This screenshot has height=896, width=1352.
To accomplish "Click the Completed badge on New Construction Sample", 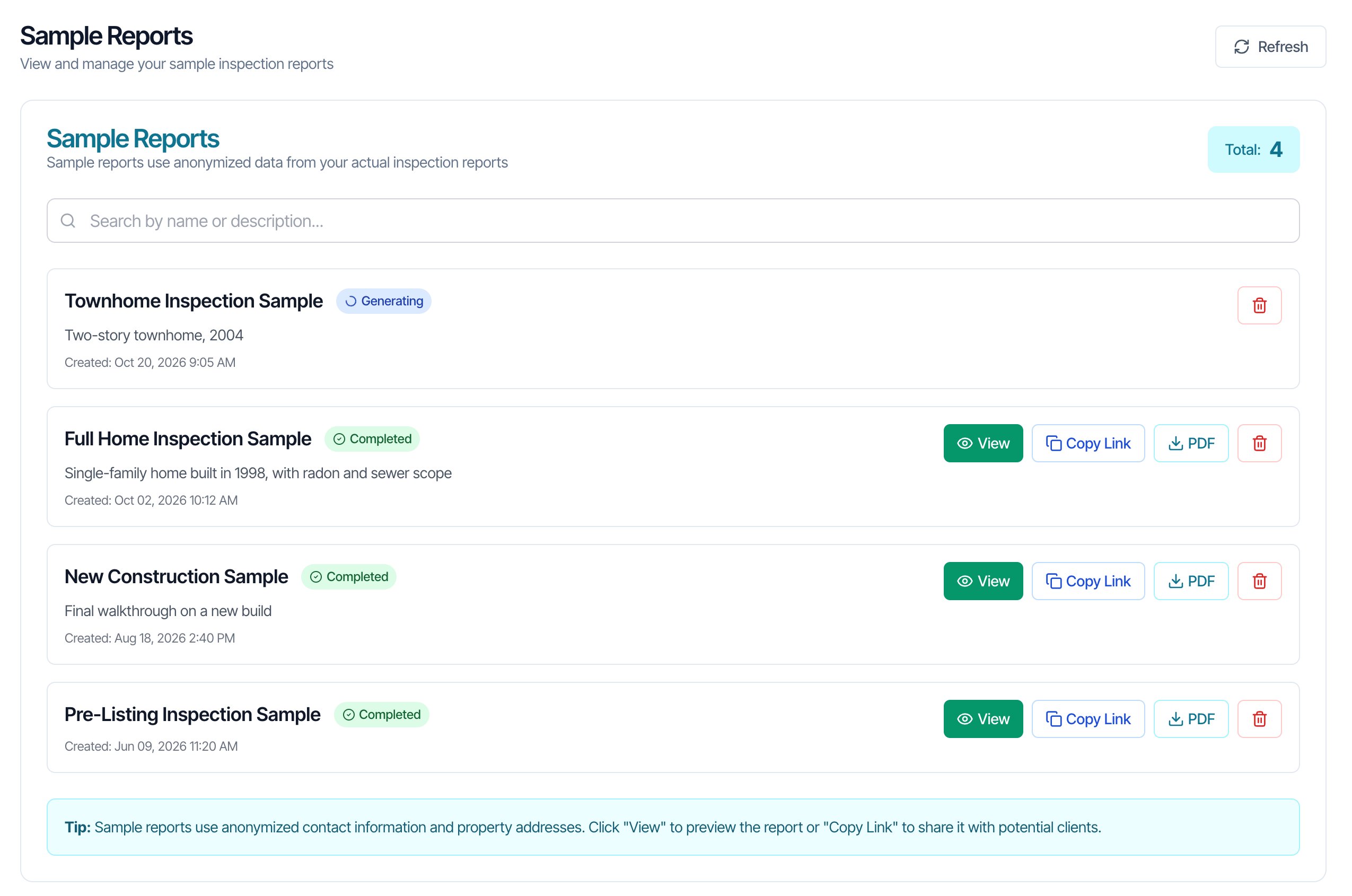I will (348, 577).
